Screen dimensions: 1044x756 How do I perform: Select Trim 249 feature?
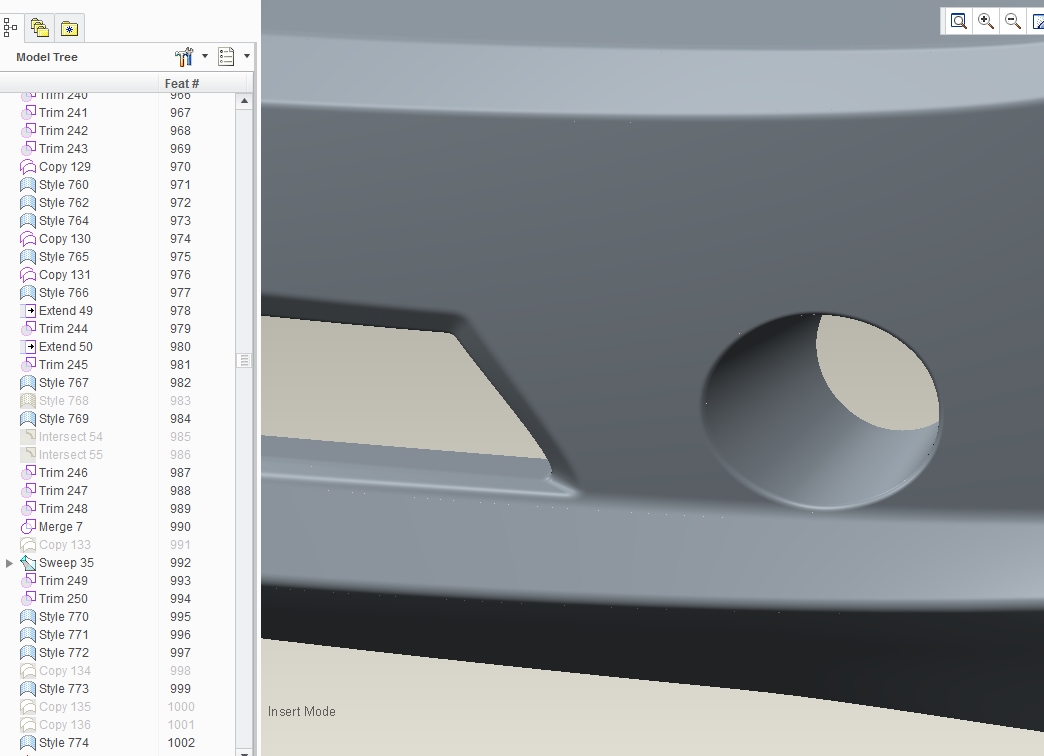pyautogui.click(x=63, y=580)
